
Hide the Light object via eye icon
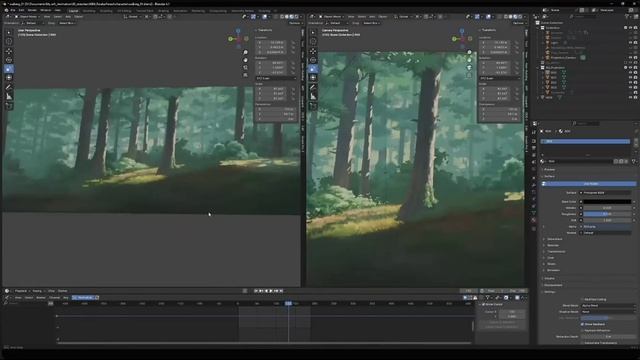coord(631,42)
